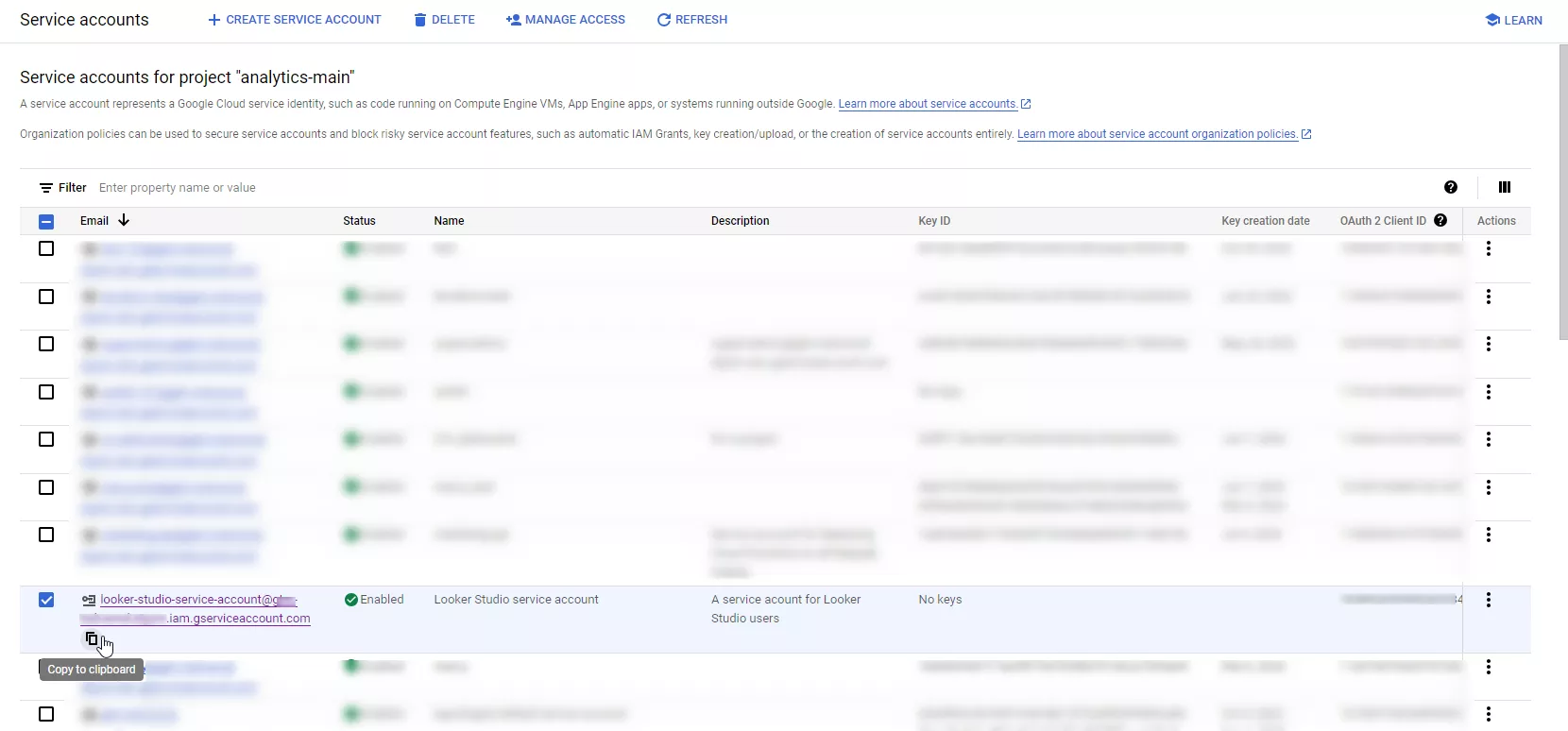
Task: Click the Email column header
Action: (x=94, y=221)
